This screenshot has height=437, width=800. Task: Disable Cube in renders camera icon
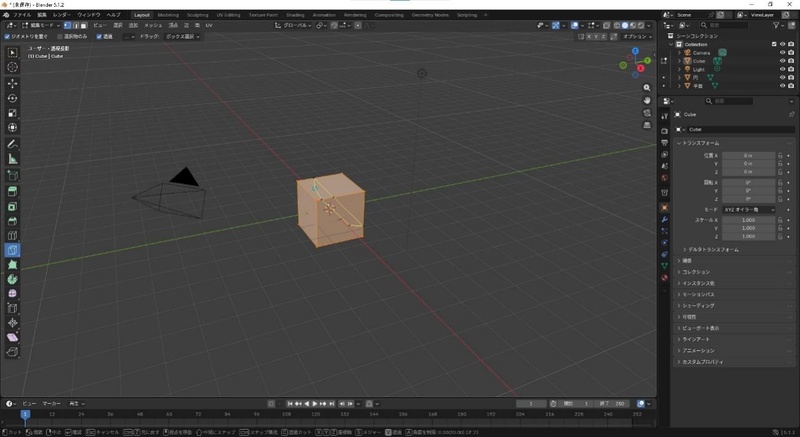(791, 61)
